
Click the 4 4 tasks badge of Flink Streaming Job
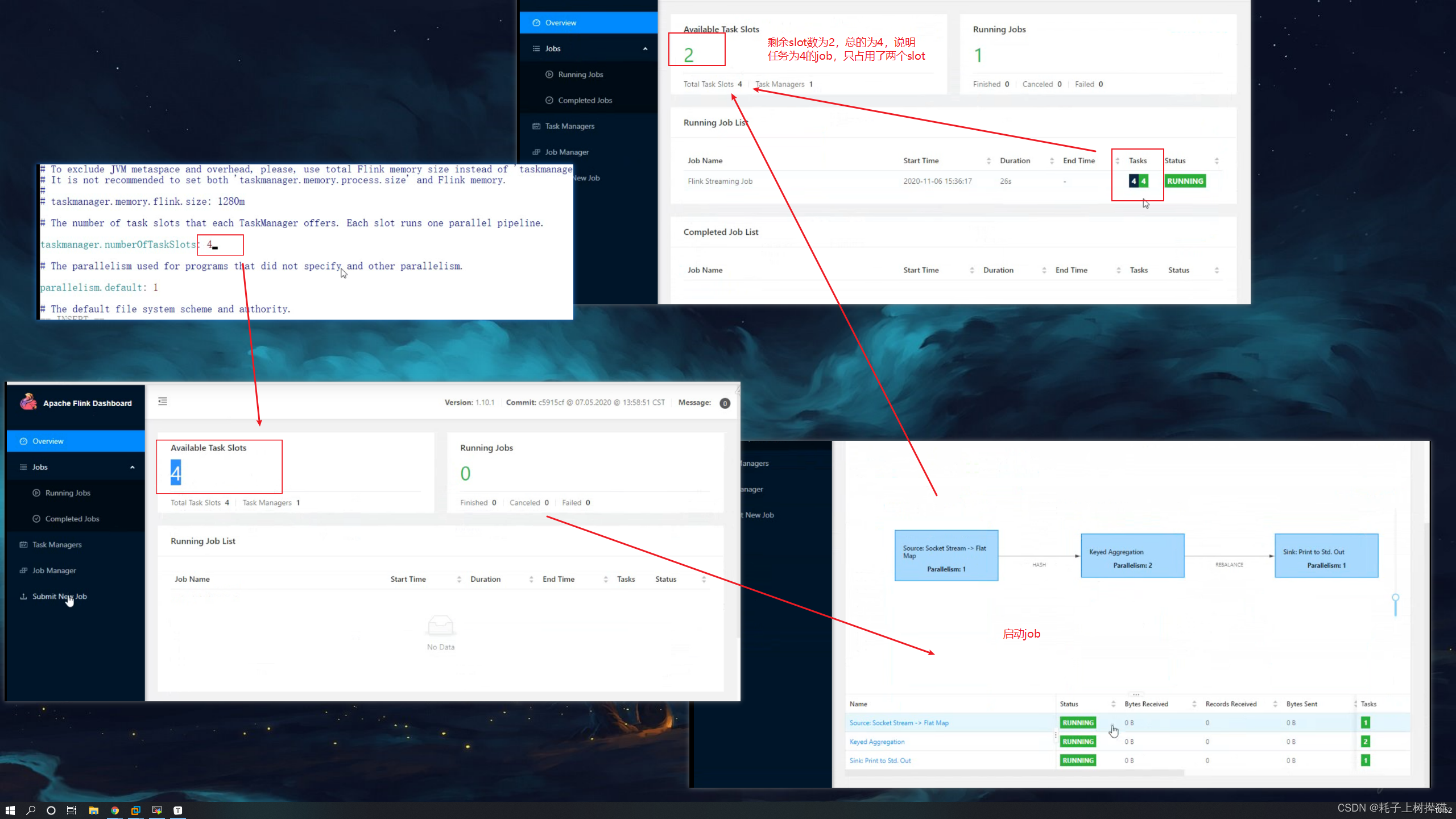1139,181
